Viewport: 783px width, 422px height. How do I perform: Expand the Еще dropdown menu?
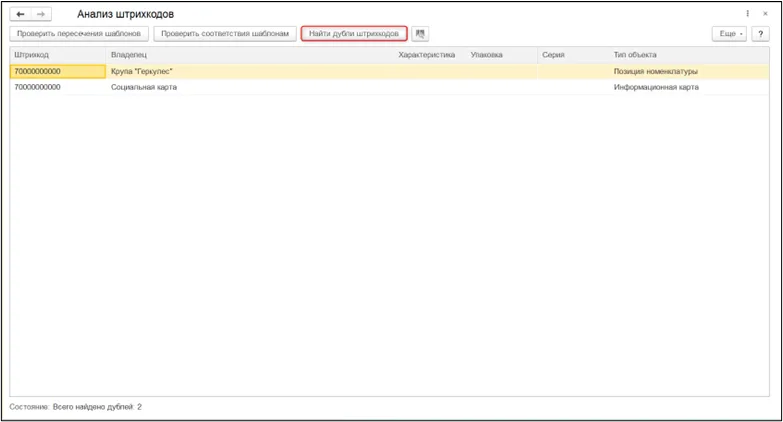click(729, 33)
